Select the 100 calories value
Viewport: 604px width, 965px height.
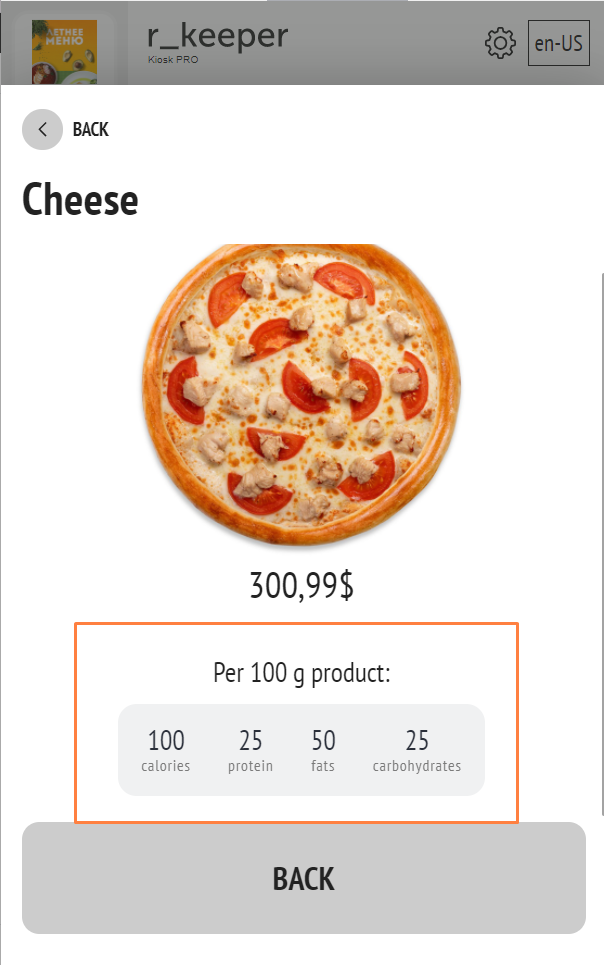pyautogui.click(x=166, y=740)
